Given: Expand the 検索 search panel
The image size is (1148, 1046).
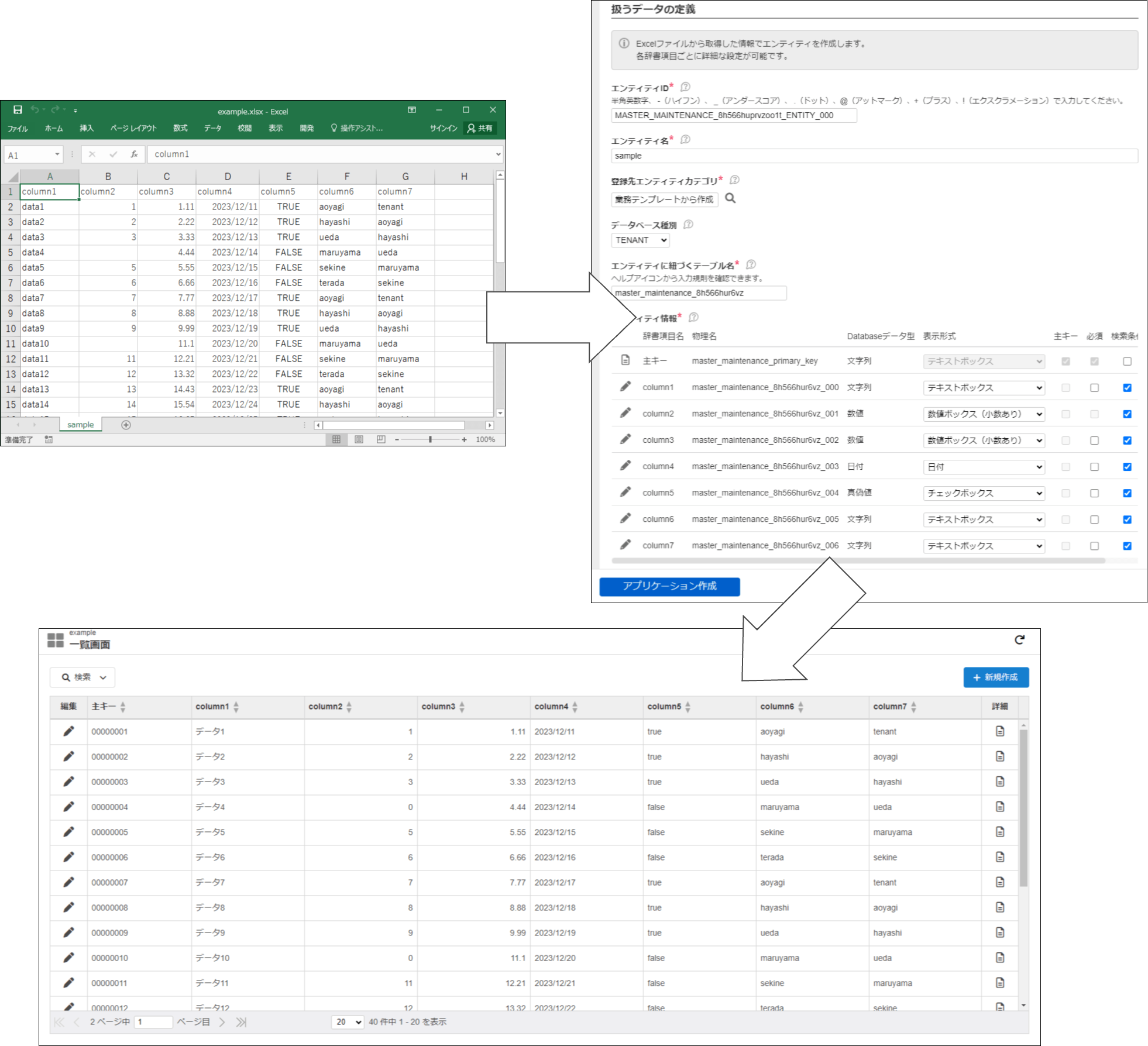Looking at the screenshot, I should tap(83, 677).
